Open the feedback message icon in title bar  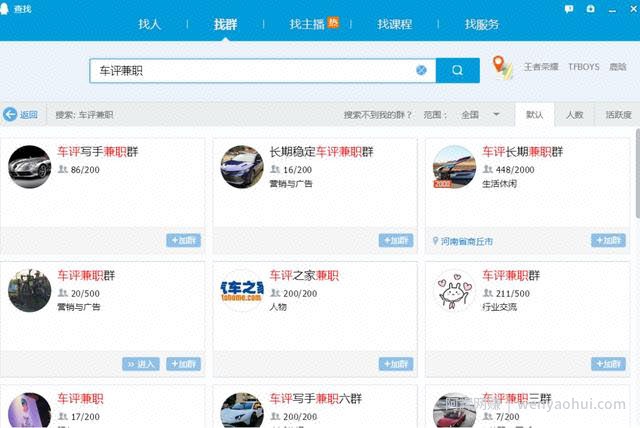point(569,9)
